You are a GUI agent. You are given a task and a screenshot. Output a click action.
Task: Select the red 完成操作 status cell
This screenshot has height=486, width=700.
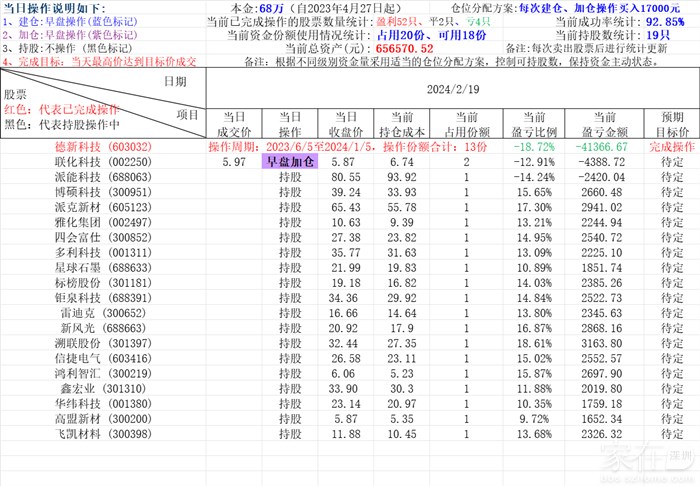pyautogui.click(x=671, y=146)
